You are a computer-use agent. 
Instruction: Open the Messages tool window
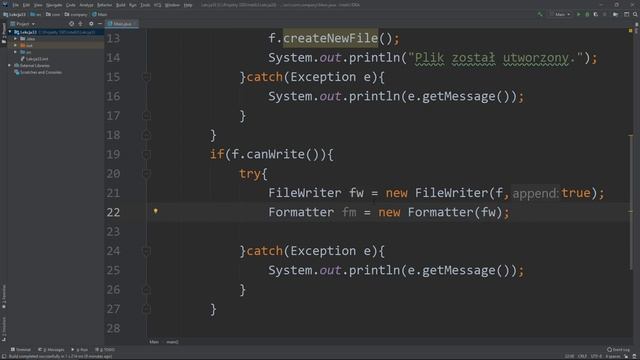(x=51, y=350)
